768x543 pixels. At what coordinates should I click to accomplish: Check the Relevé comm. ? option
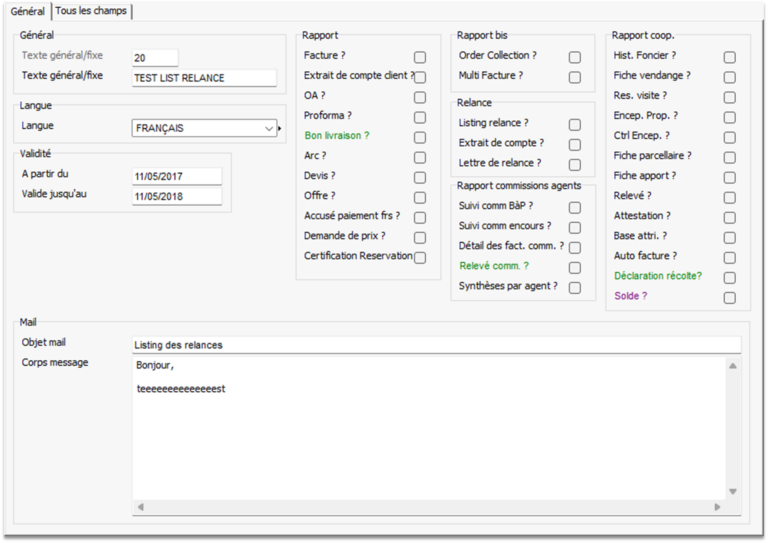pos(575,267)
